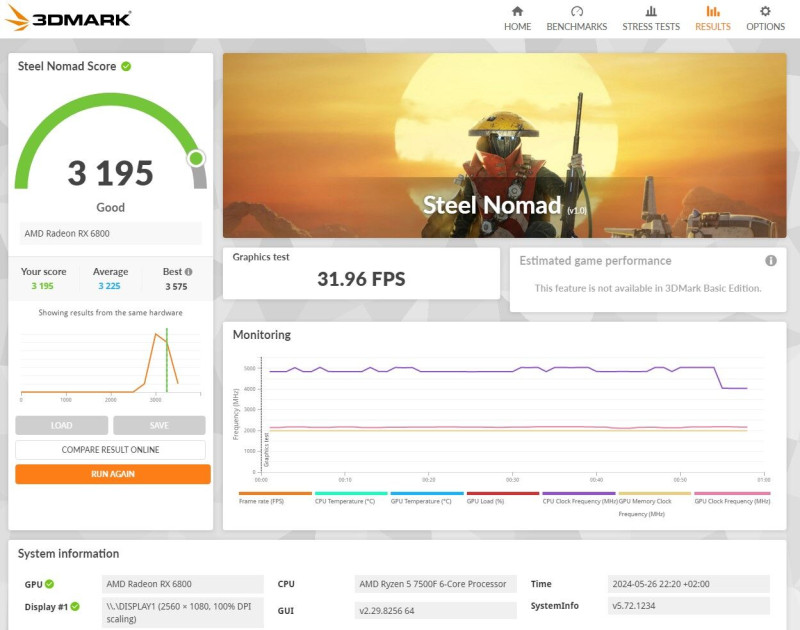Viewport: 800px width, 630px height.
Task: Click the Display #1 value field
Action: pos(183,613)
